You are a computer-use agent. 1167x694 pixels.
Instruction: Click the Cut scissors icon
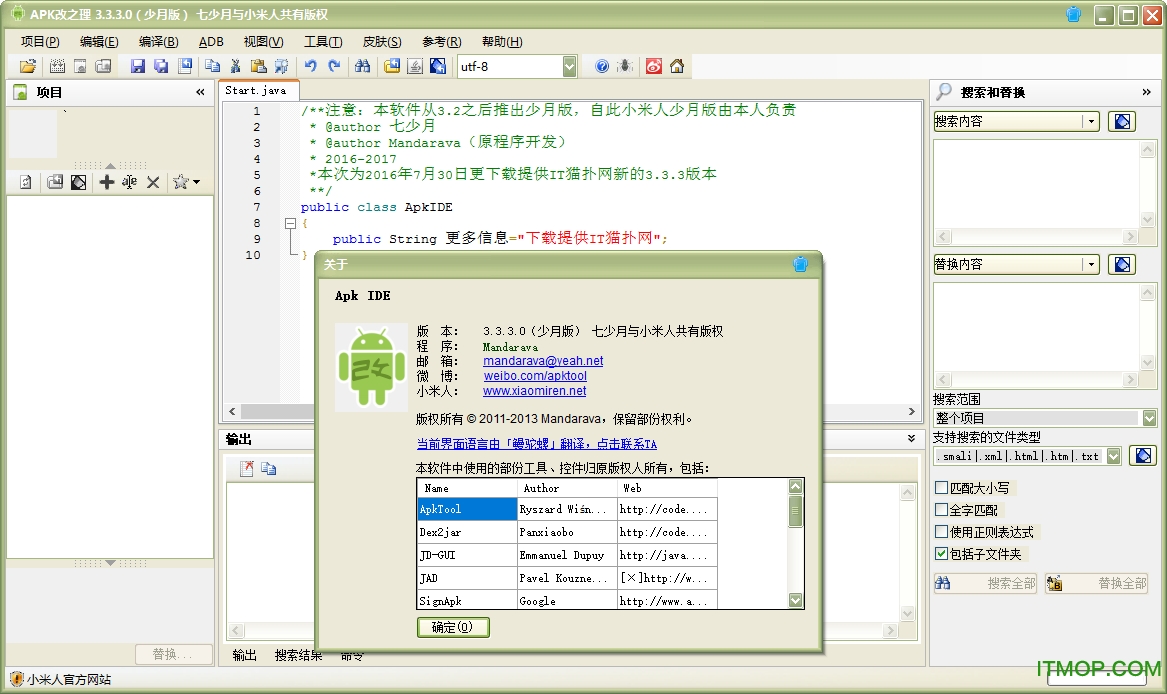[x=235, y=66]
